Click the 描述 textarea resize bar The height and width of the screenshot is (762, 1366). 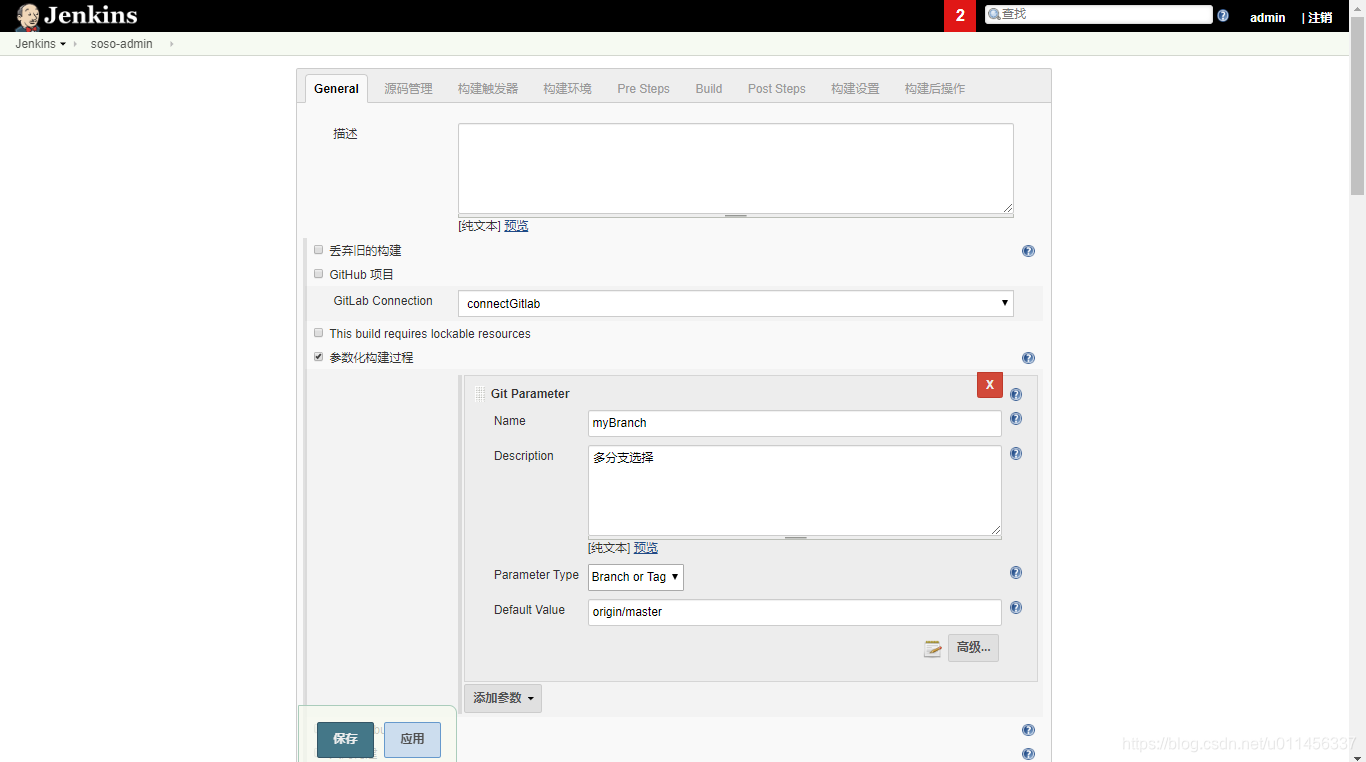[x=736, y=215]
